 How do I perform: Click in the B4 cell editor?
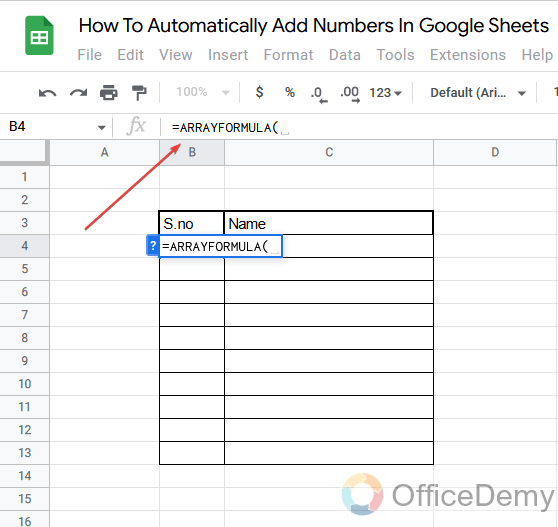click(220, 246)
